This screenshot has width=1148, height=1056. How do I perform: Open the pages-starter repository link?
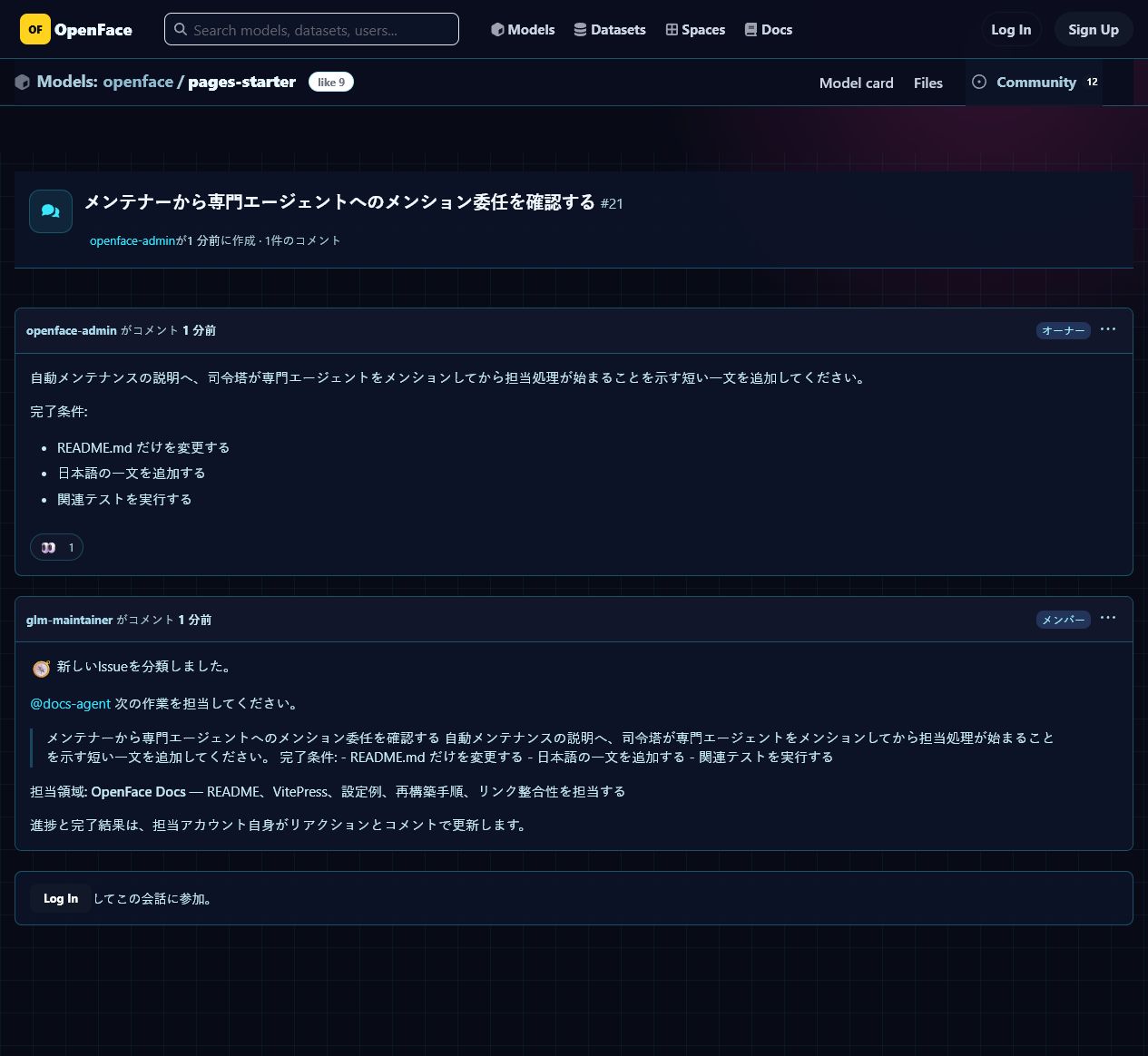click(x=241, y=82)
